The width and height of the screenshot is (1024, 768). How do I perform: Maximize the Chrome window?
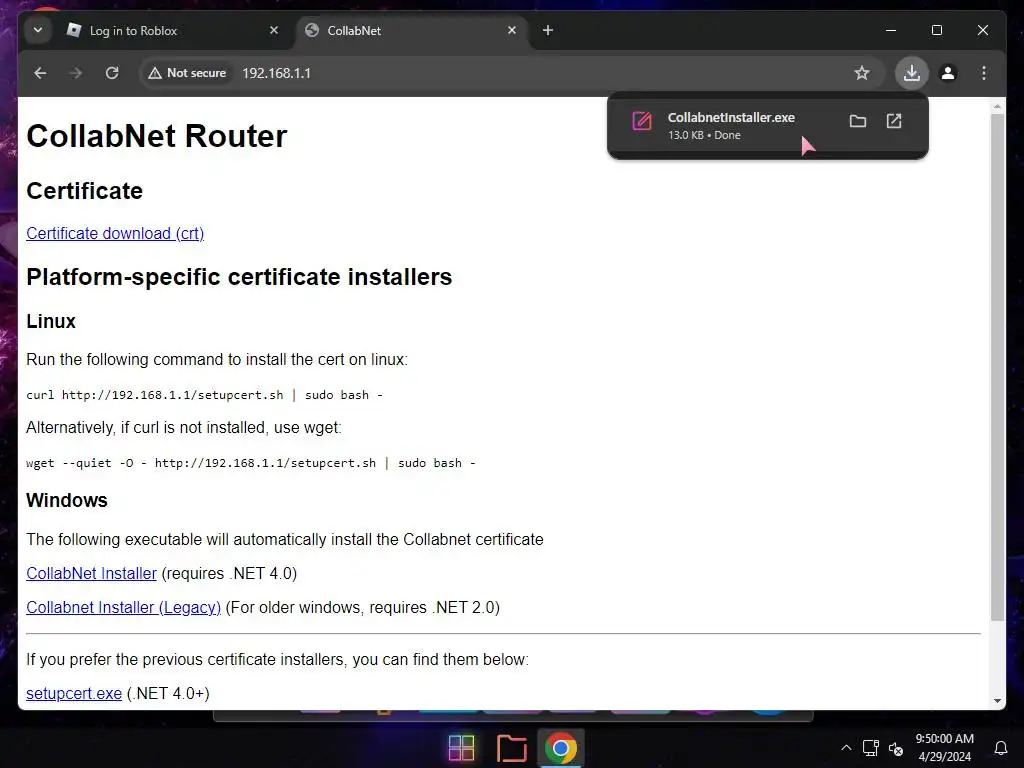coord(936,30)
